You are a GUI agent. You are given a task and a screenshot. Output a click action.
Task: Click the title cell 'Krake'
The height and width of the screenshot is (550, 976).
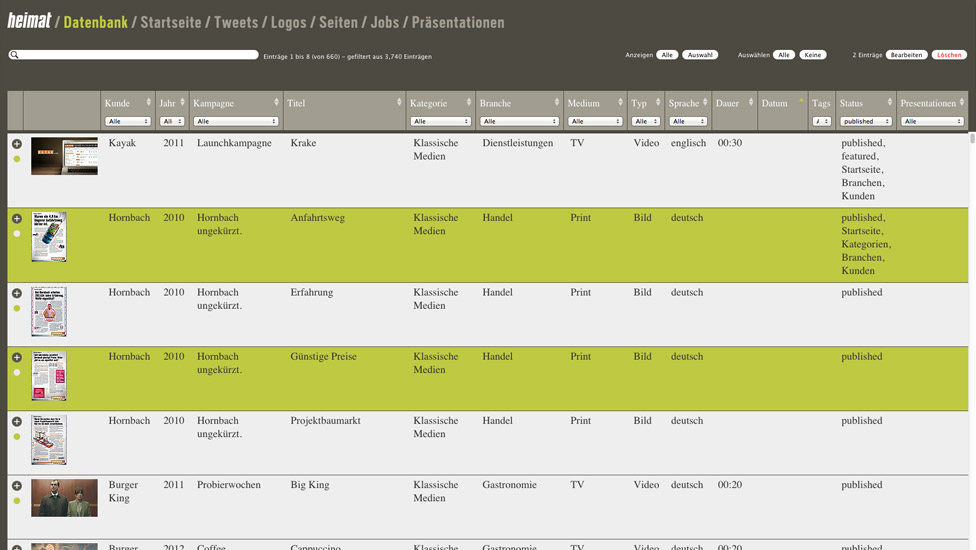click(x=303, y=143)
